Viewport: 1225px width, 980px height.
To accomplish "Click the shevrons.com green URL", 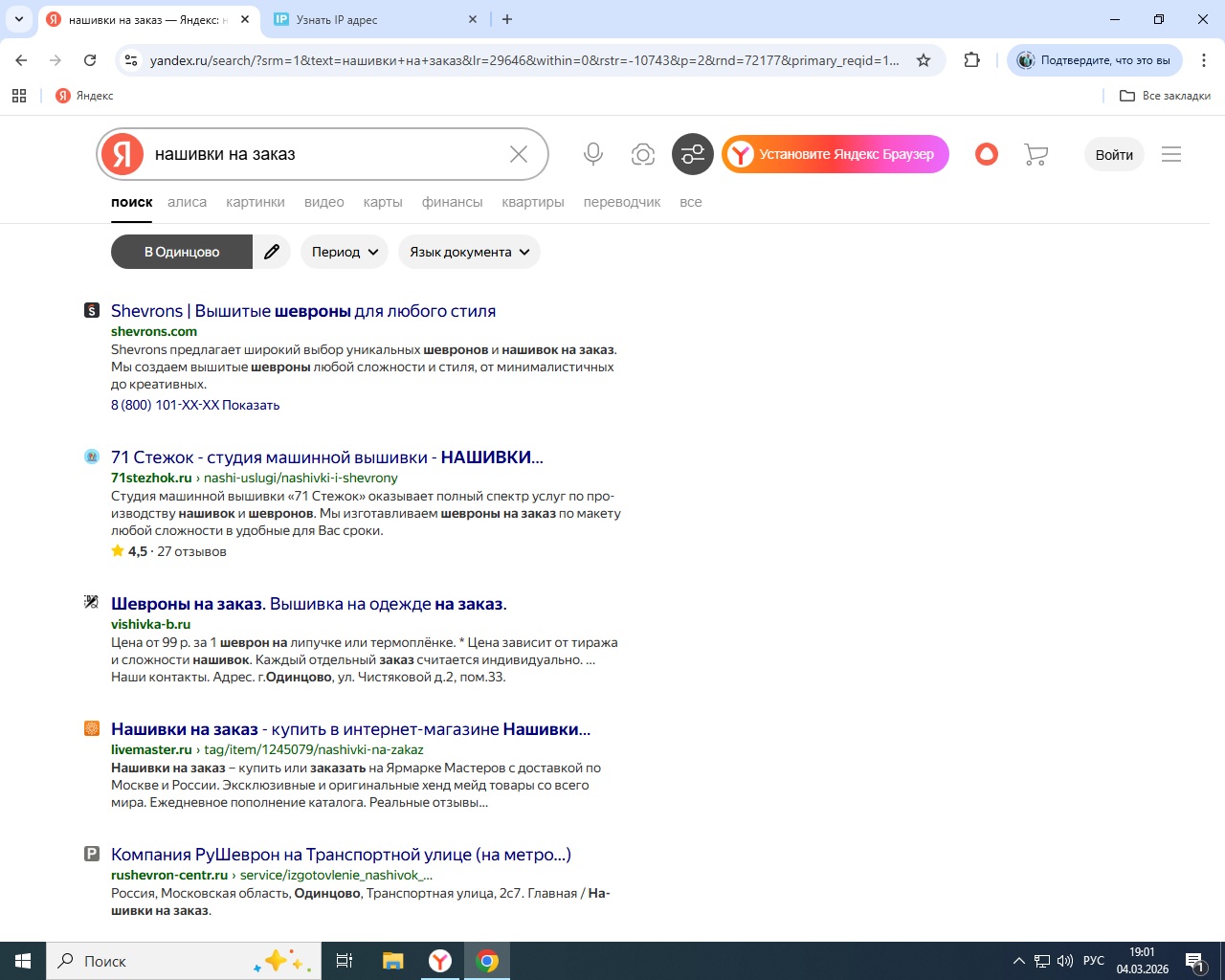I will coord(154,331).
